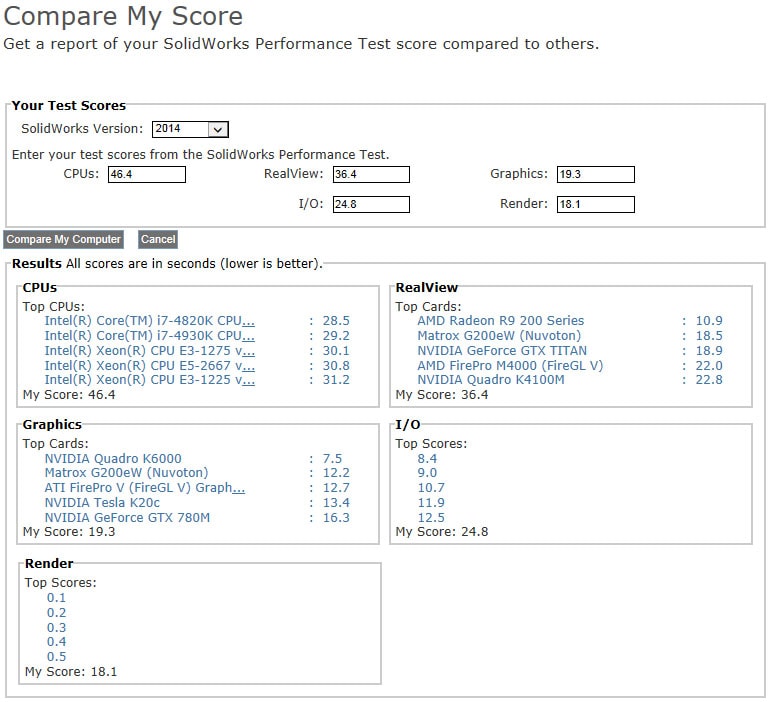Click the 10.9 RealView score link
Image resolution: width=772 pixels, height=702 pixels.
(x=709, y=321)
